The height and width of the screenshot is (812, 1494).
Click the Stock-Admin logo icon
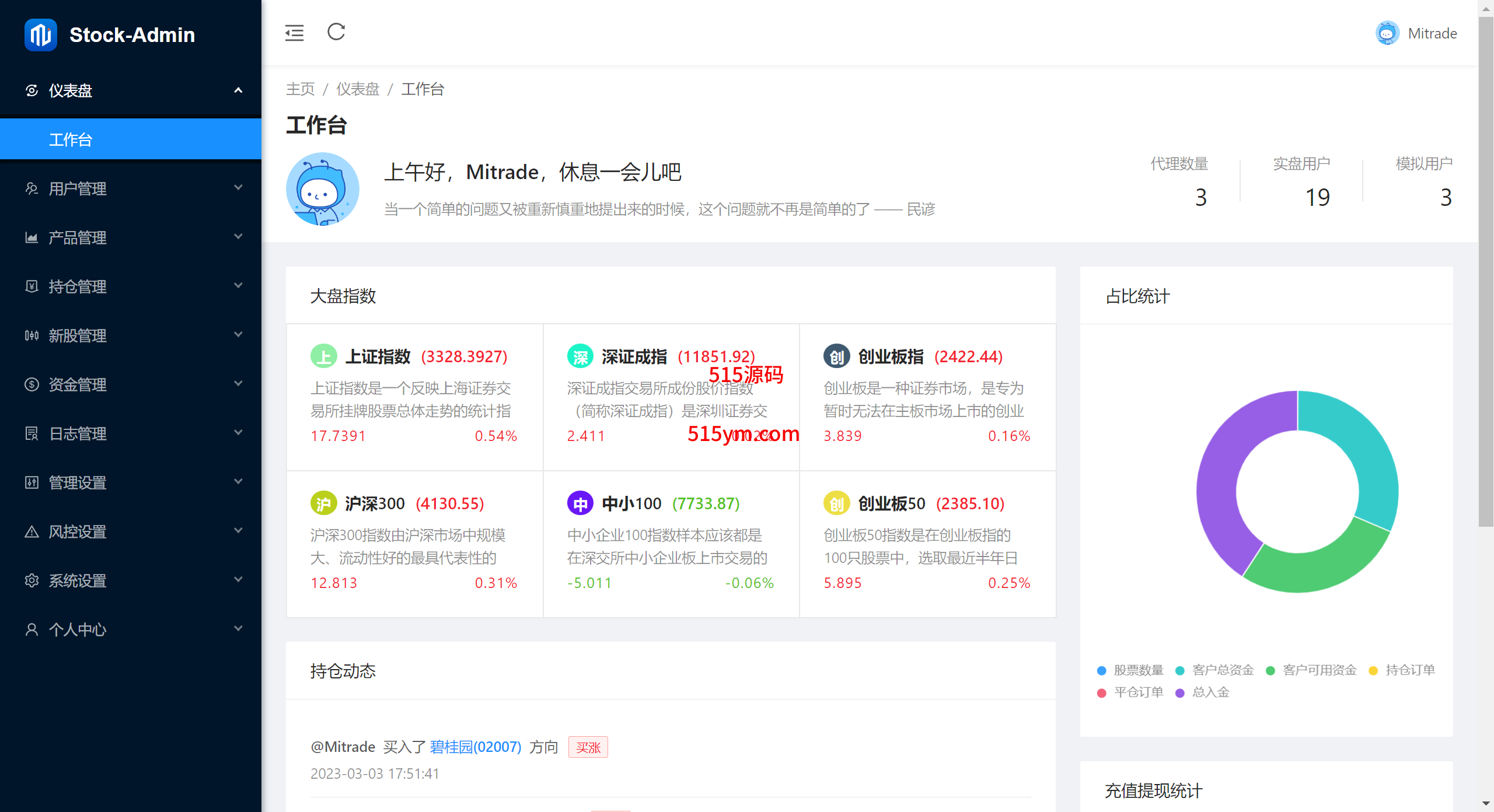(41, 35)
